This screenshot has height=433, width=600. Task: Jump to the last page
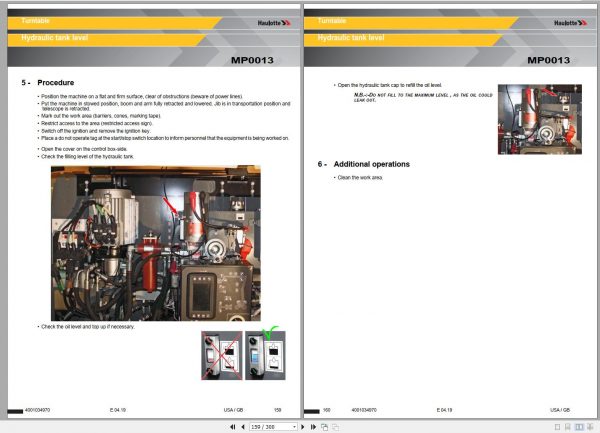pyautogui.click(x=313, y=427)
